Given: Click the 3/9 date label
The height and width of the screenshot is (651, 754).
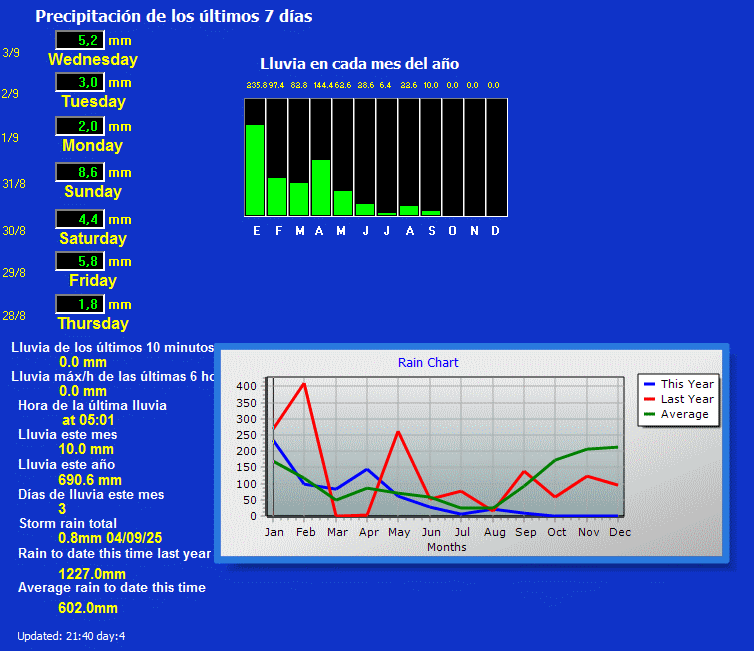Looking at the screenshot, I should click(11, 52).
